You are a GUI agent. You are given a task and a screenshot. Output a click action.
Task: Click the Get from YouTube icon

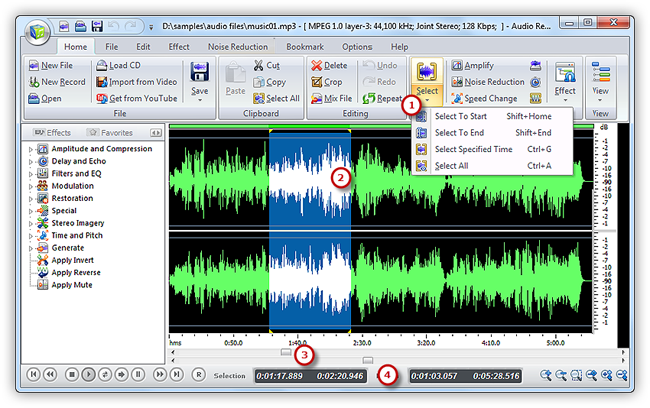pos(102,98)
